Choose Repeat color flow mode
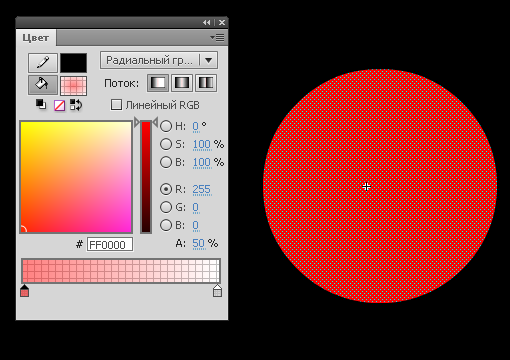Viewport: 510px width, 360px height. [x=206, y=83]
